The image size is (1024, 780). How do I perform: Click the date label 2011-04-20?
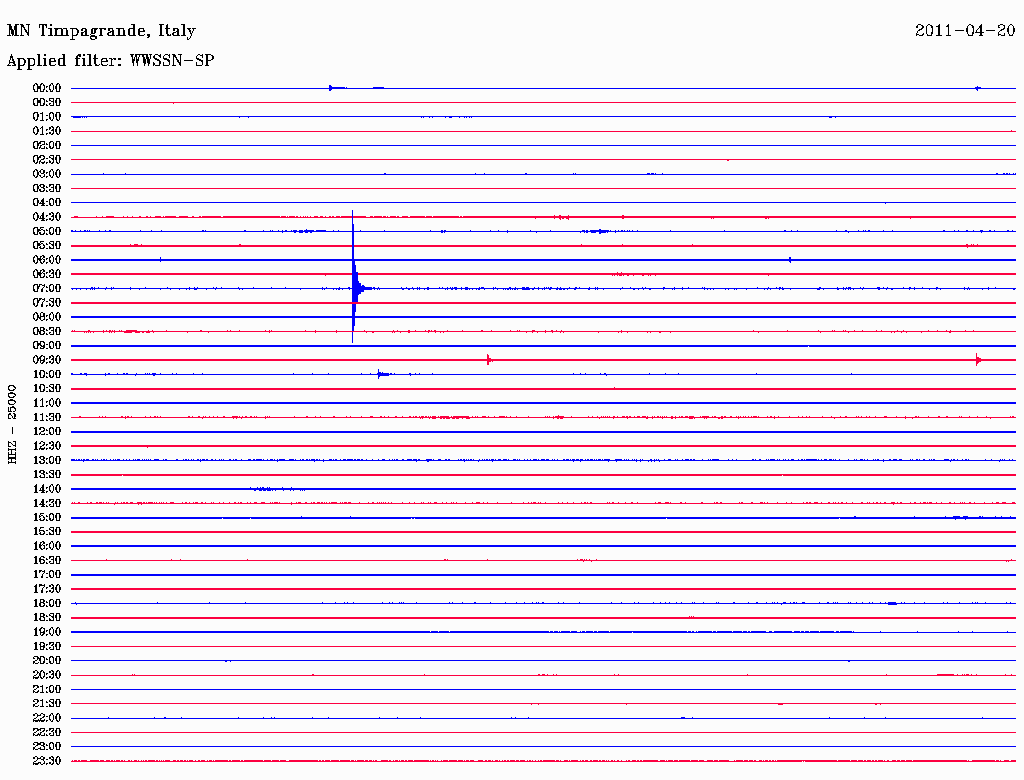pyautogui.click(x=965, y=31)
